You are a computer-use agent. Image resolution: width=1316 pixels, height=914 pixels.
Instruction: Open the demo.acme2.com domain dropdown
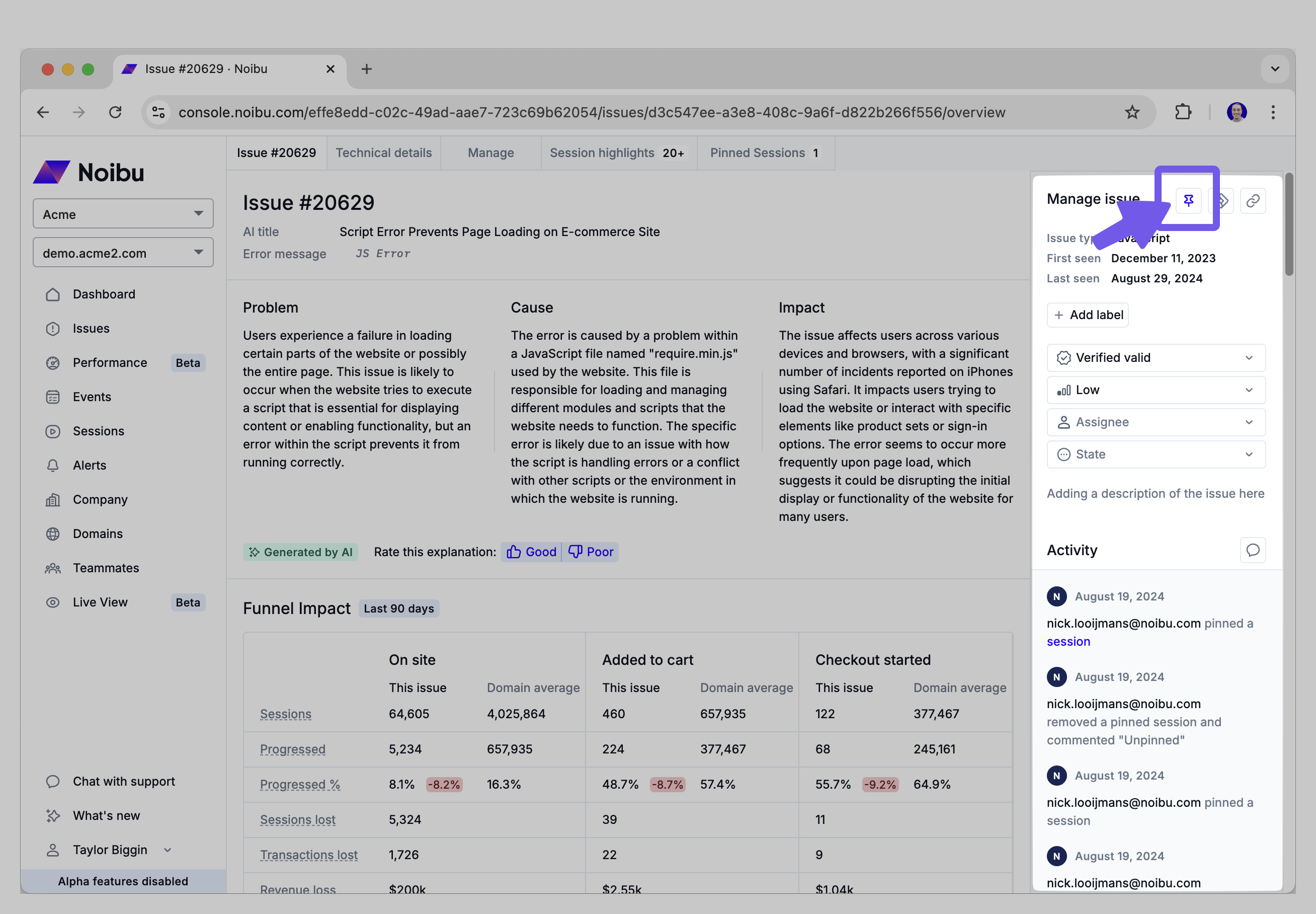[x=123, y=253]
